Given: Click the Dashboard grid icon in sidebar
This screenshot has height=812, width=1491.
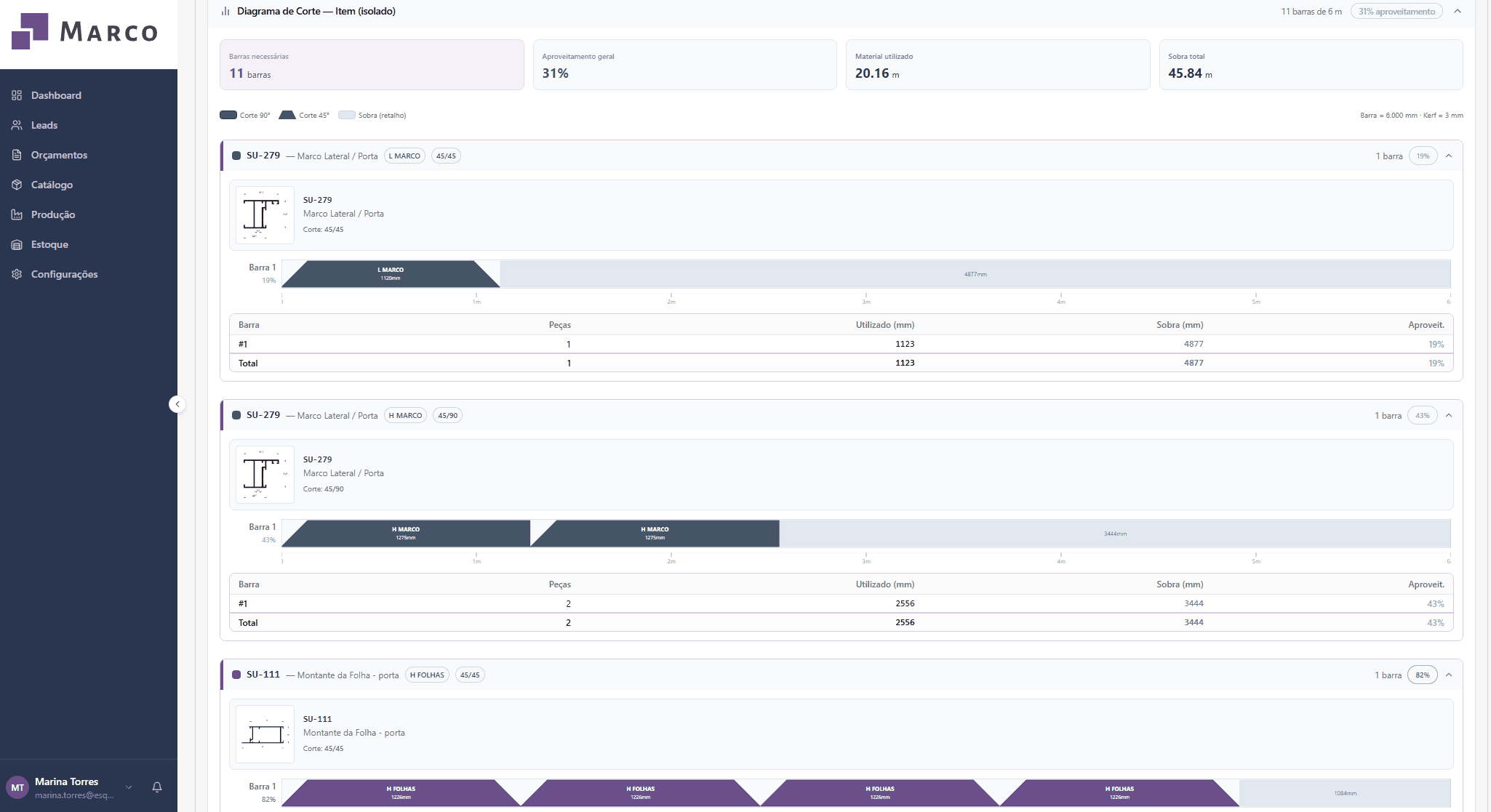Looking at the screenshot, I should tap(17, 95).
